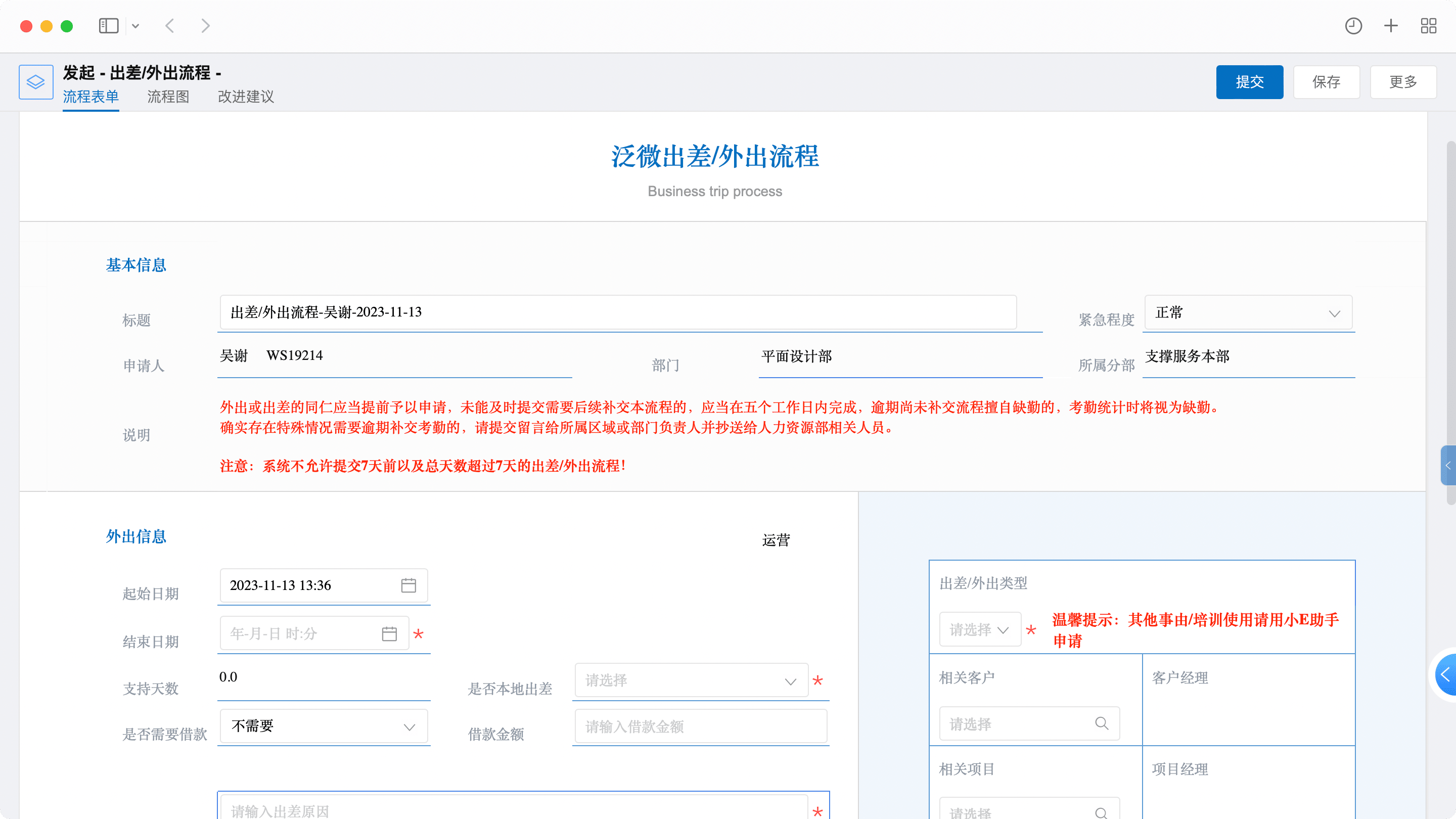Click applicant name 吴谢
The width and height of the screenshot is (1456, 819).
pos(234,355)
